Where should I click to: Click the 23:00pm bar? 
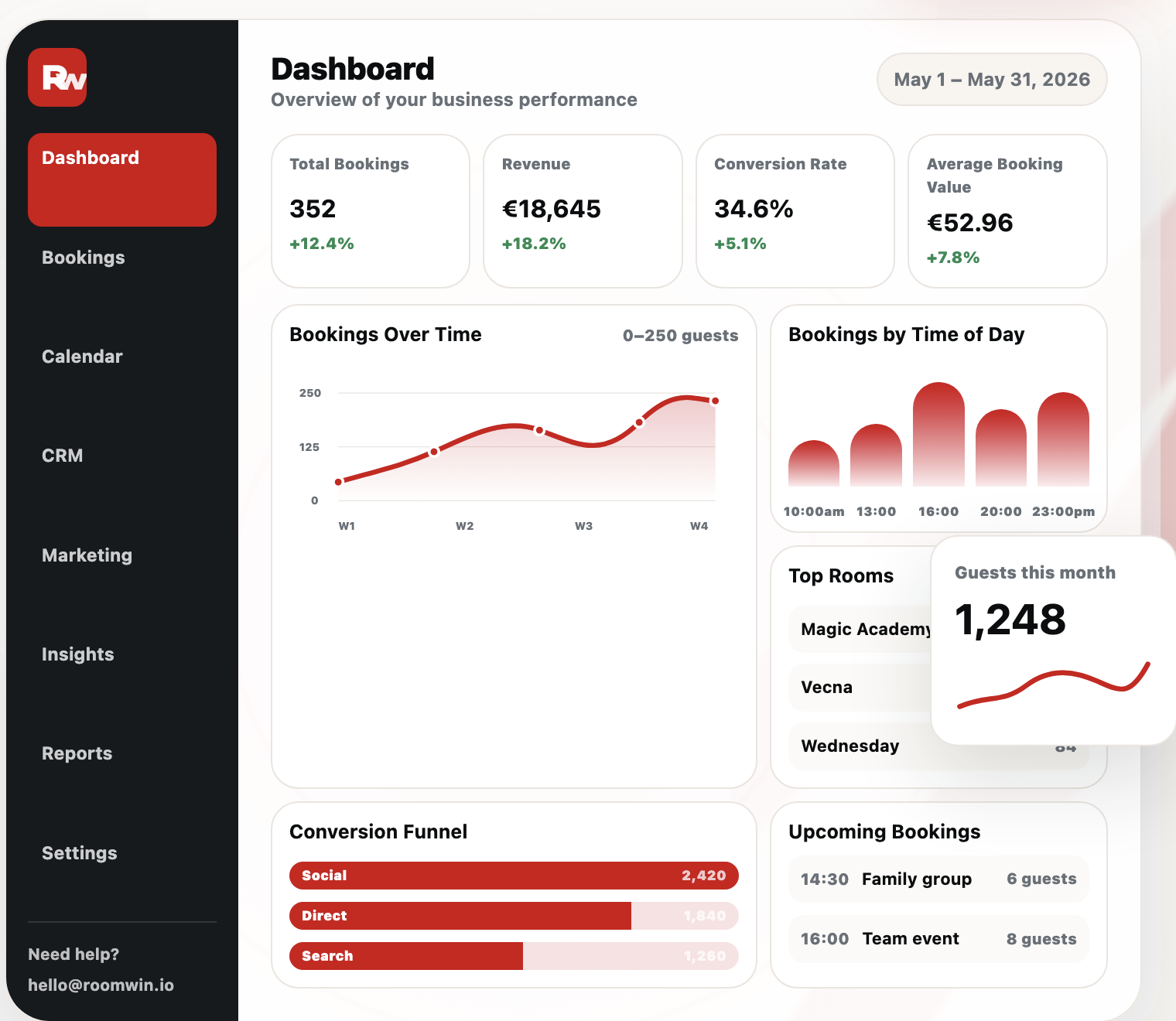(x=1063, y=439)
